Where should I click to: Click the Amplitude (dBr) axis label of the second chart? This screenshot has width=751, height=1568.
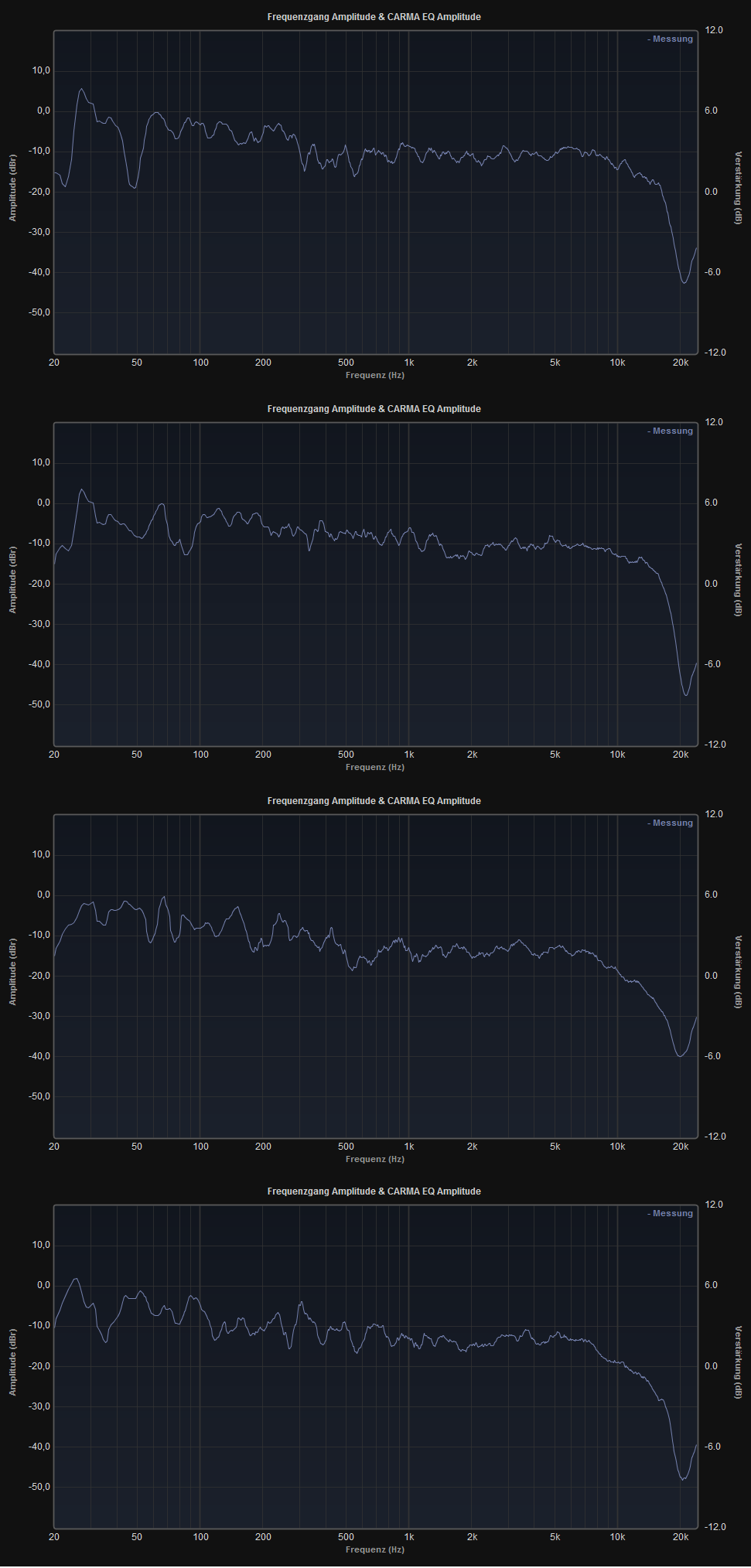[x=12, y=580]
